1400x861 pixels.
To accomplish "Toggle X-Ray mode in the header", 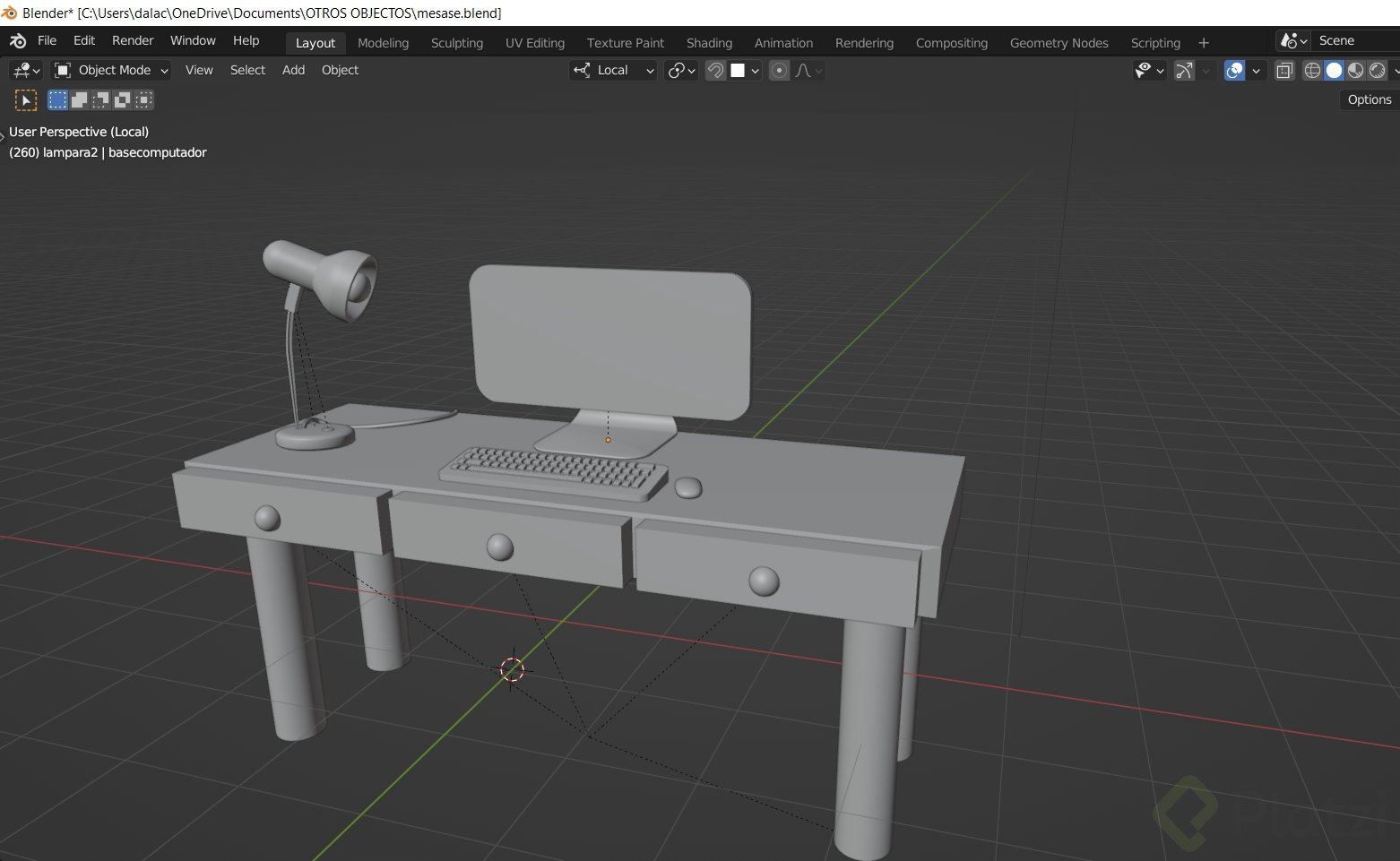I will coord(1283,70).
